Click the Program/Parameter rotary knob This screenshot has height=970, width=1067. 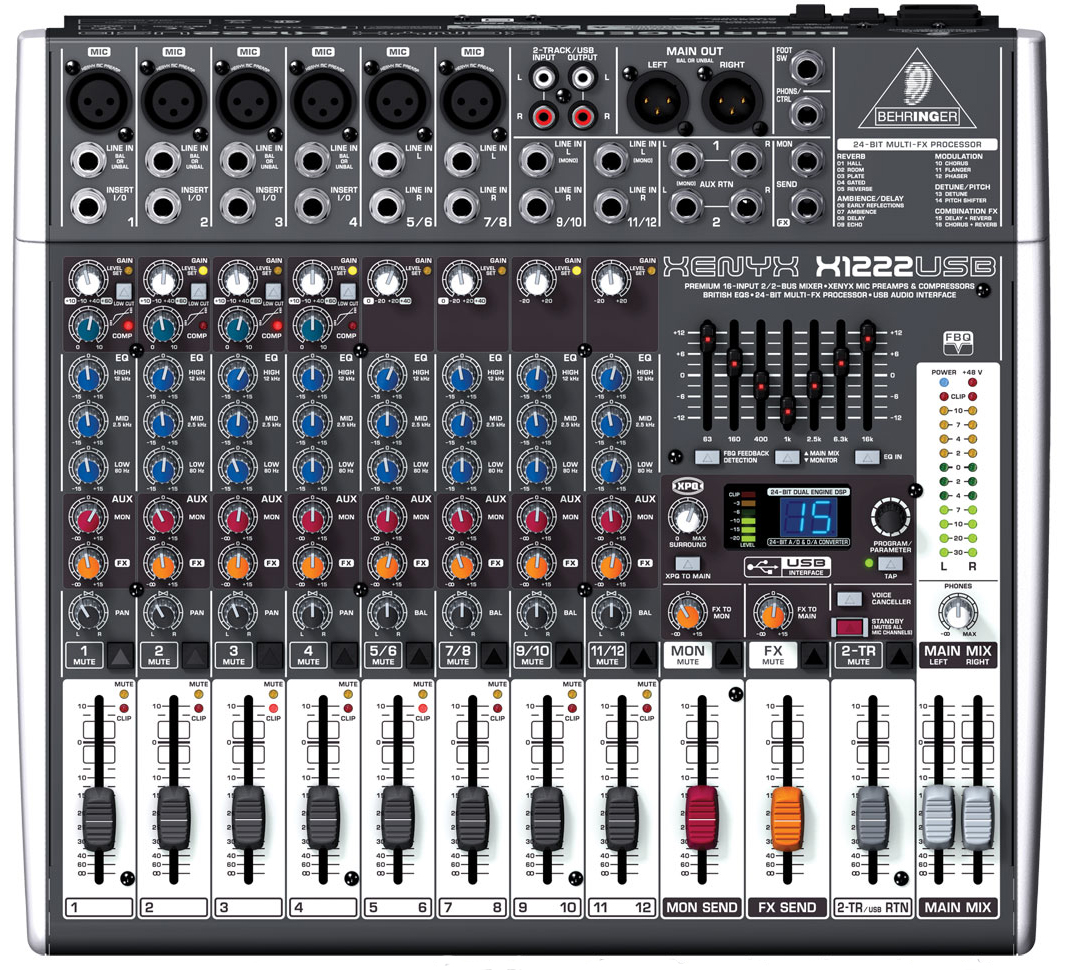(x=890, y=519)
